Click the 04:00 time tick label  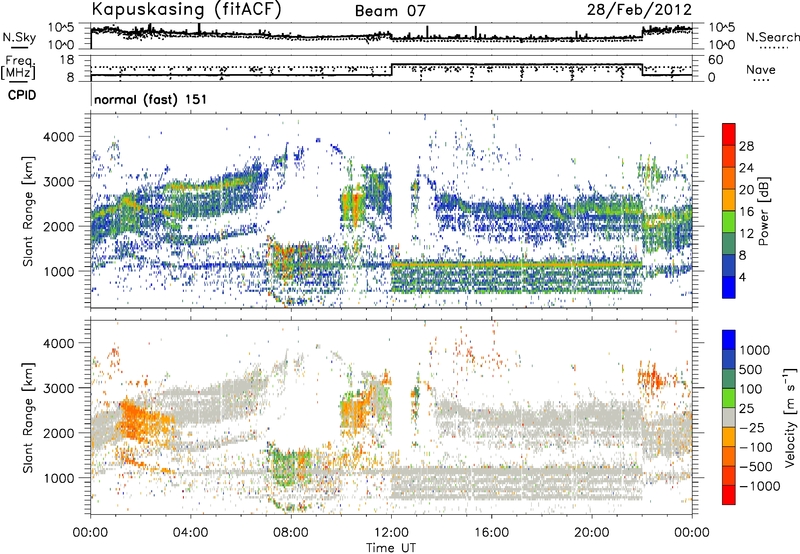click(190, 533)
